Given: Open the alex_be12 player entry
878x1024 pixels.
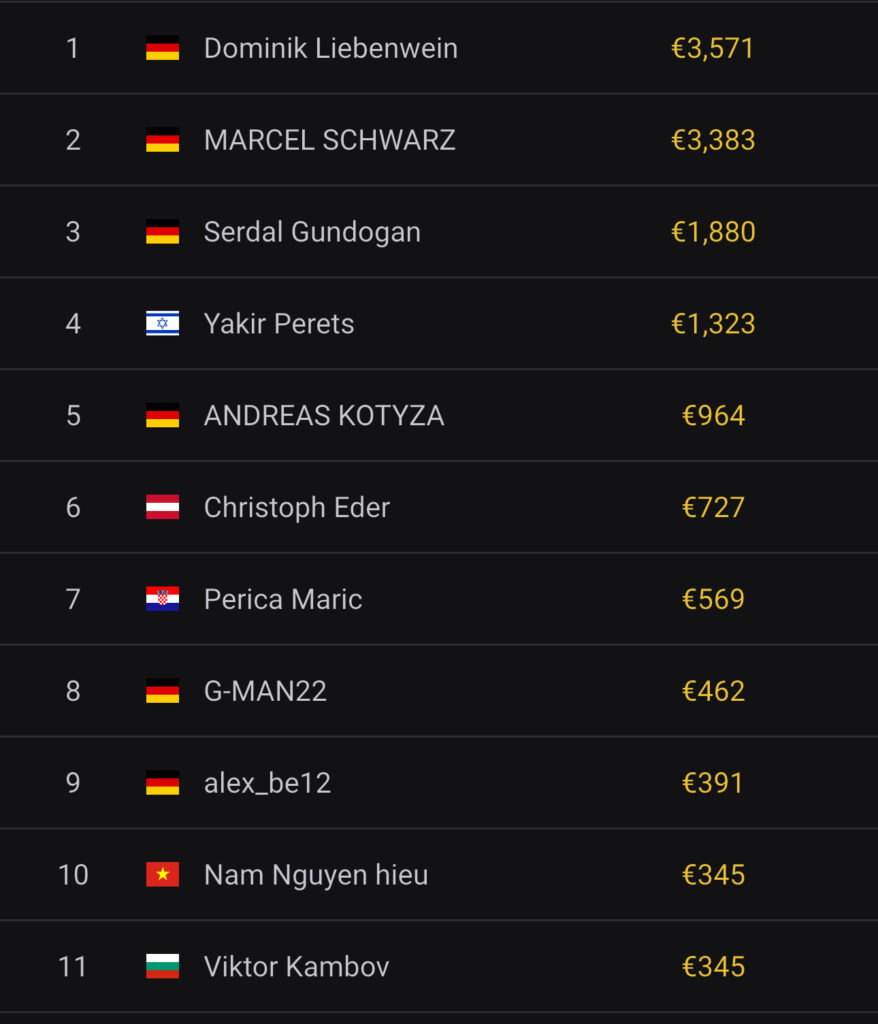Looking at the screenshot, I should (x=267, y=783).
